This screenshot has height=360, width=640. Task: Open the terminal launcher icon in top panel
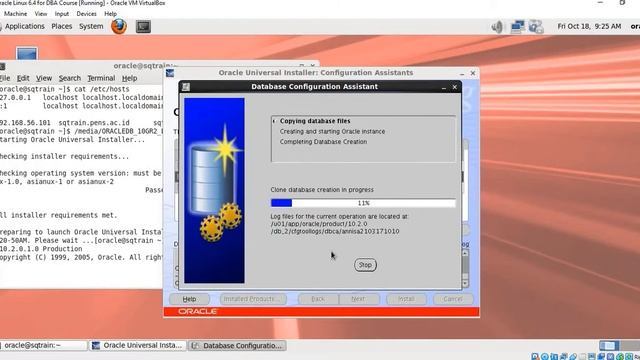143,27
